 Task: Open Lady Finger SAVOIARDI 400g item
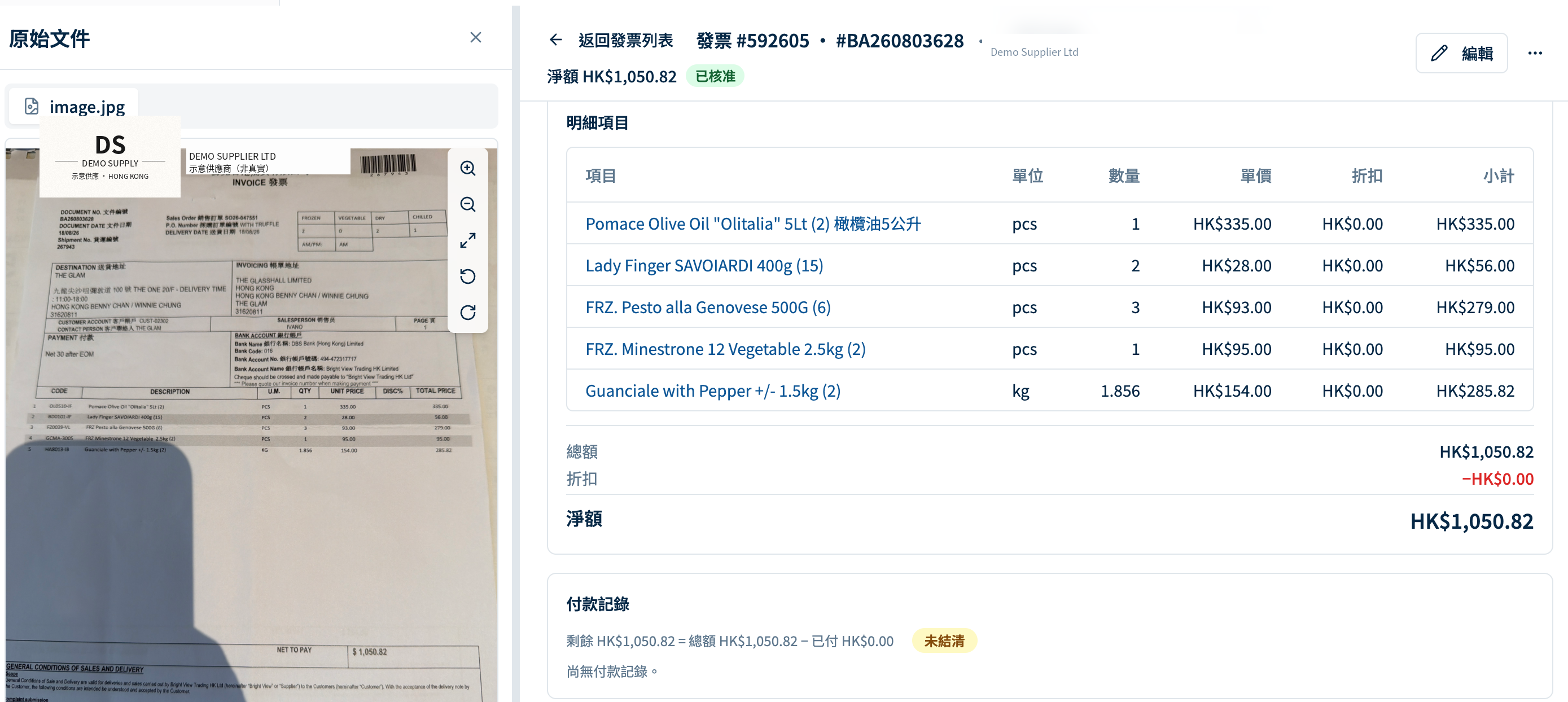(704, 266)
